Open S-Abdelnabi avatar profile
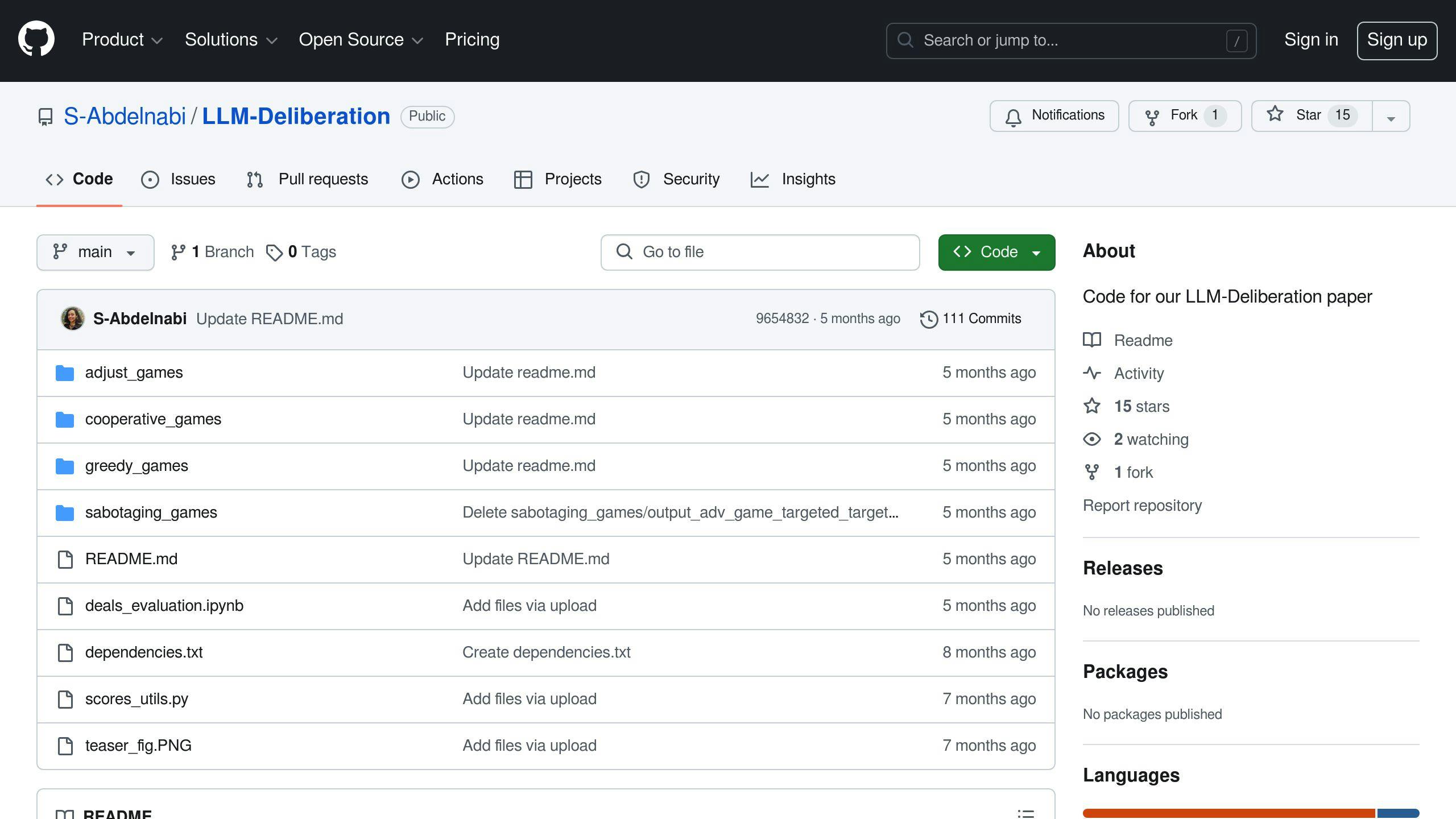Image resolution: width=1456 pixels, height=819 pixels. [73, 318]
